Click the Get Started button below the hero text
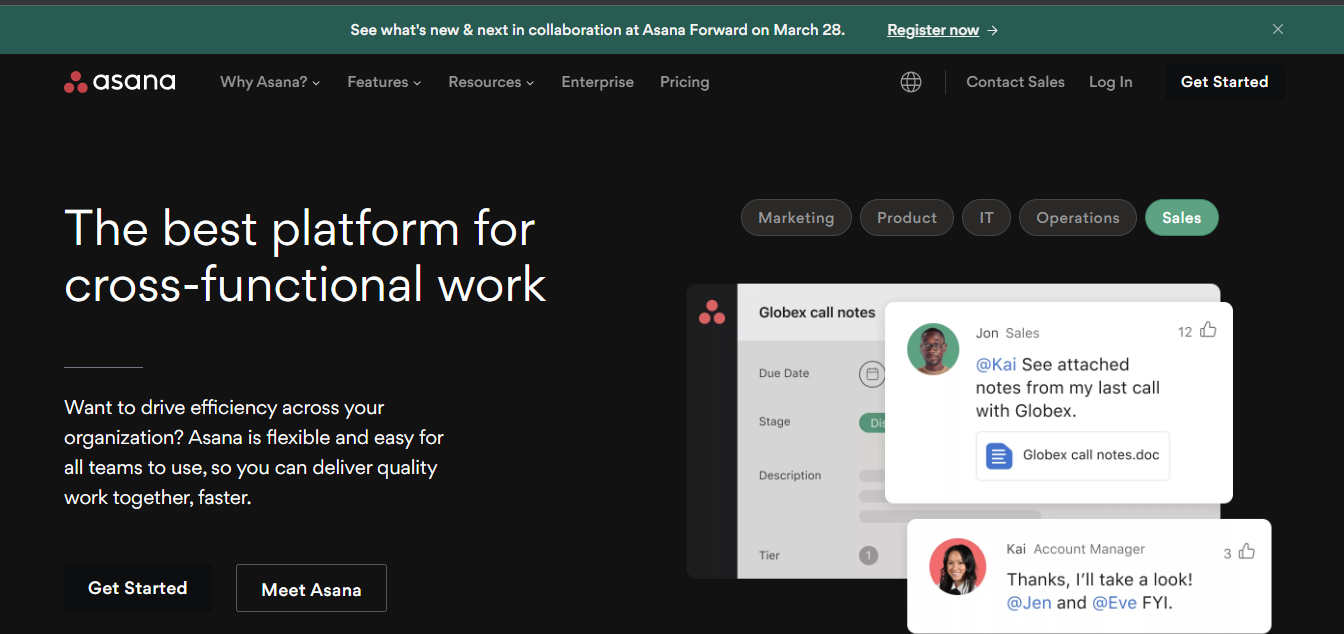The width and height of the screenshot is (1344, 634). click(138, 588)
